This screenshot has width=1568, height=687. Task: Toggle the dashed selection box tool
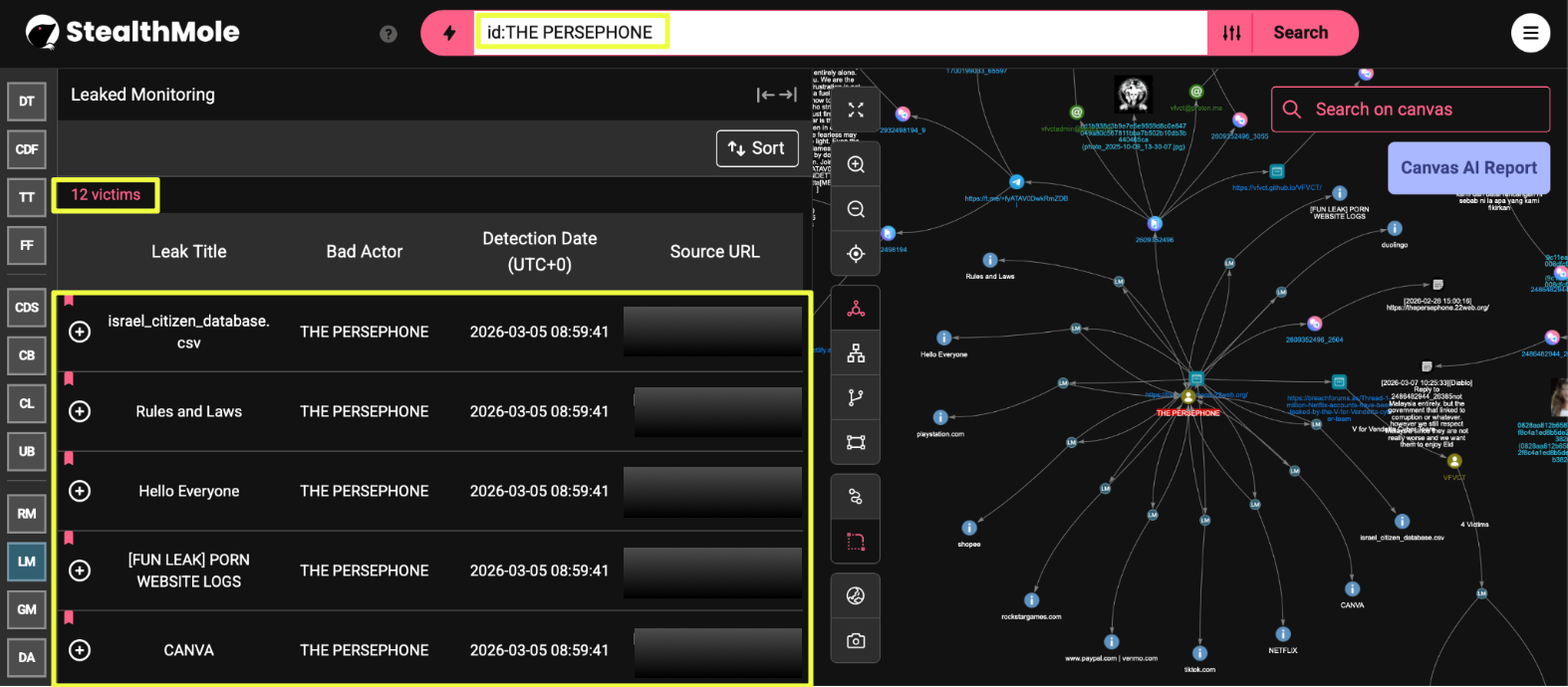(856, 542)
